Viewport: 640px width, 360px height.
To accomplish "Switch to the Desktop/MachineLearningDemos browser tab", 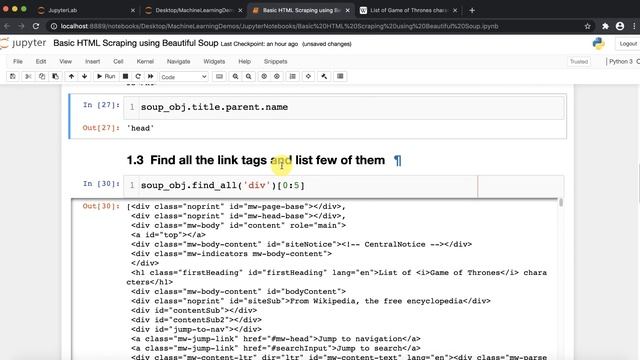I will pos(193,11).
